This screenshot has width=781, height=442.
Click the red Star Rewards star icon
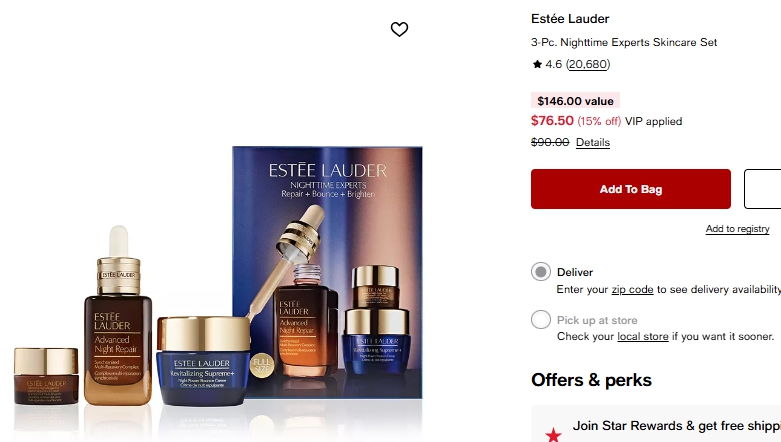pyautogui.click(x=553, y=435)
